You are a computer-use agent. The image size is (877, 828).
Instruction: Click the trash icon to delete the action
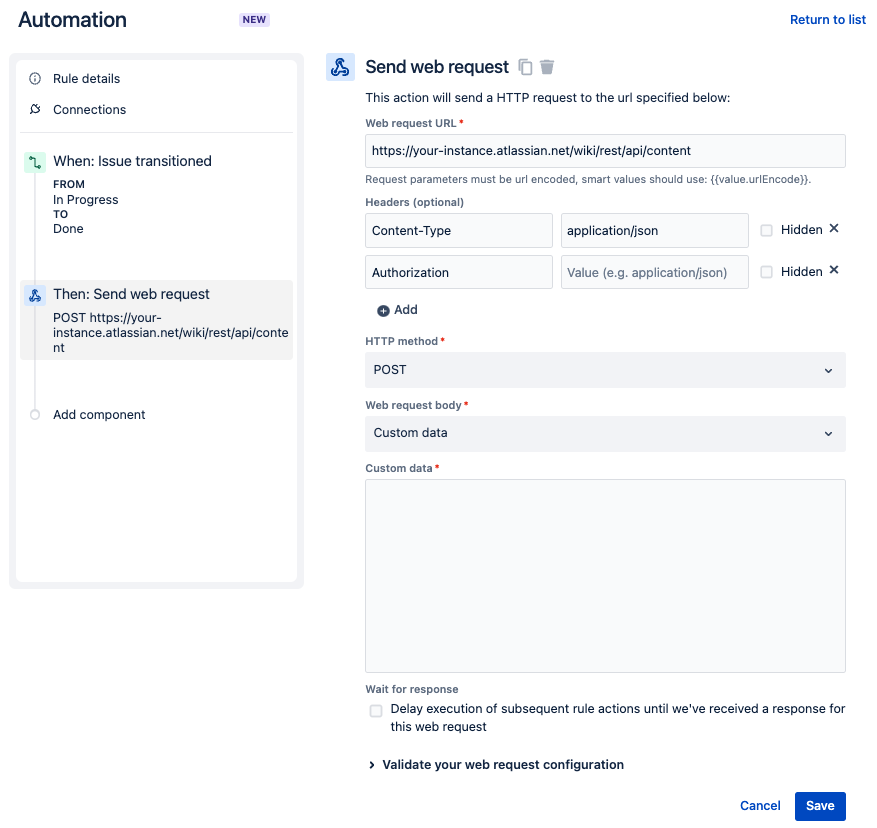(546, 66)
